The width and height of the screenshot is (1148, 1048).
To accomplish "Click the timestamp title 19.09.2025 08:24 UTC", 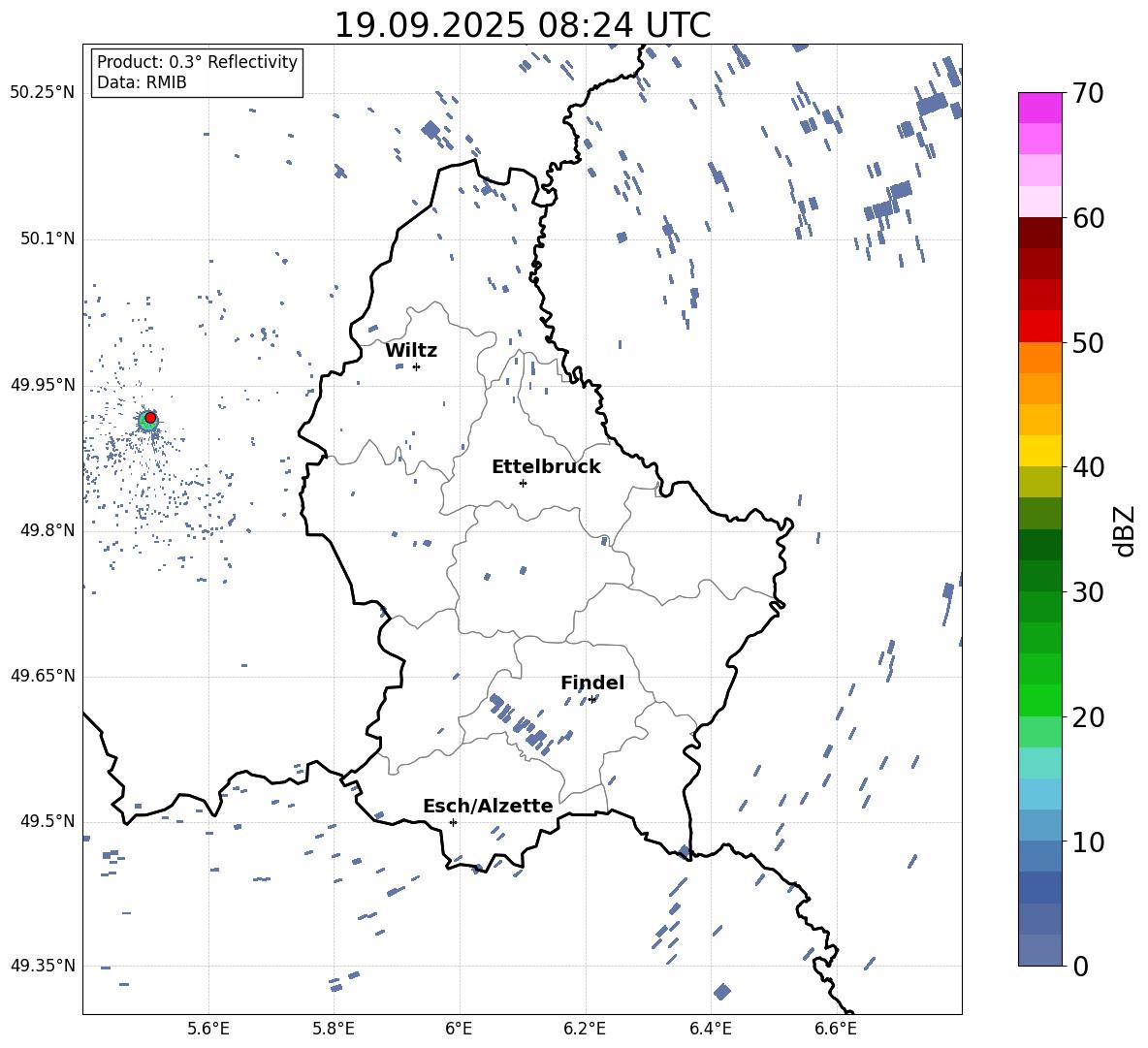I will 522,25.
